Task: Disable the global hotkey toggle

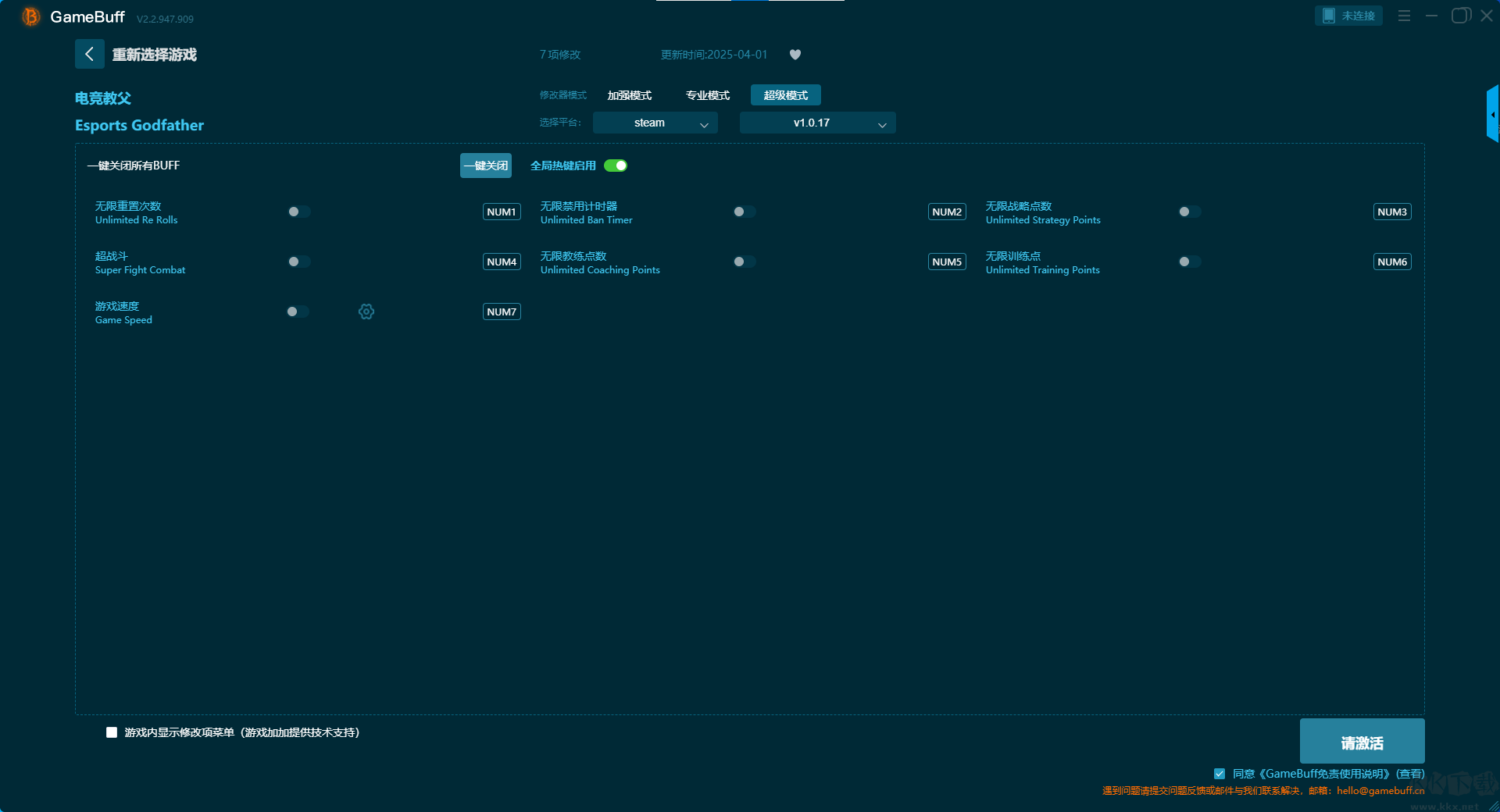Action: pyautogui.click(x=616, y=166)
